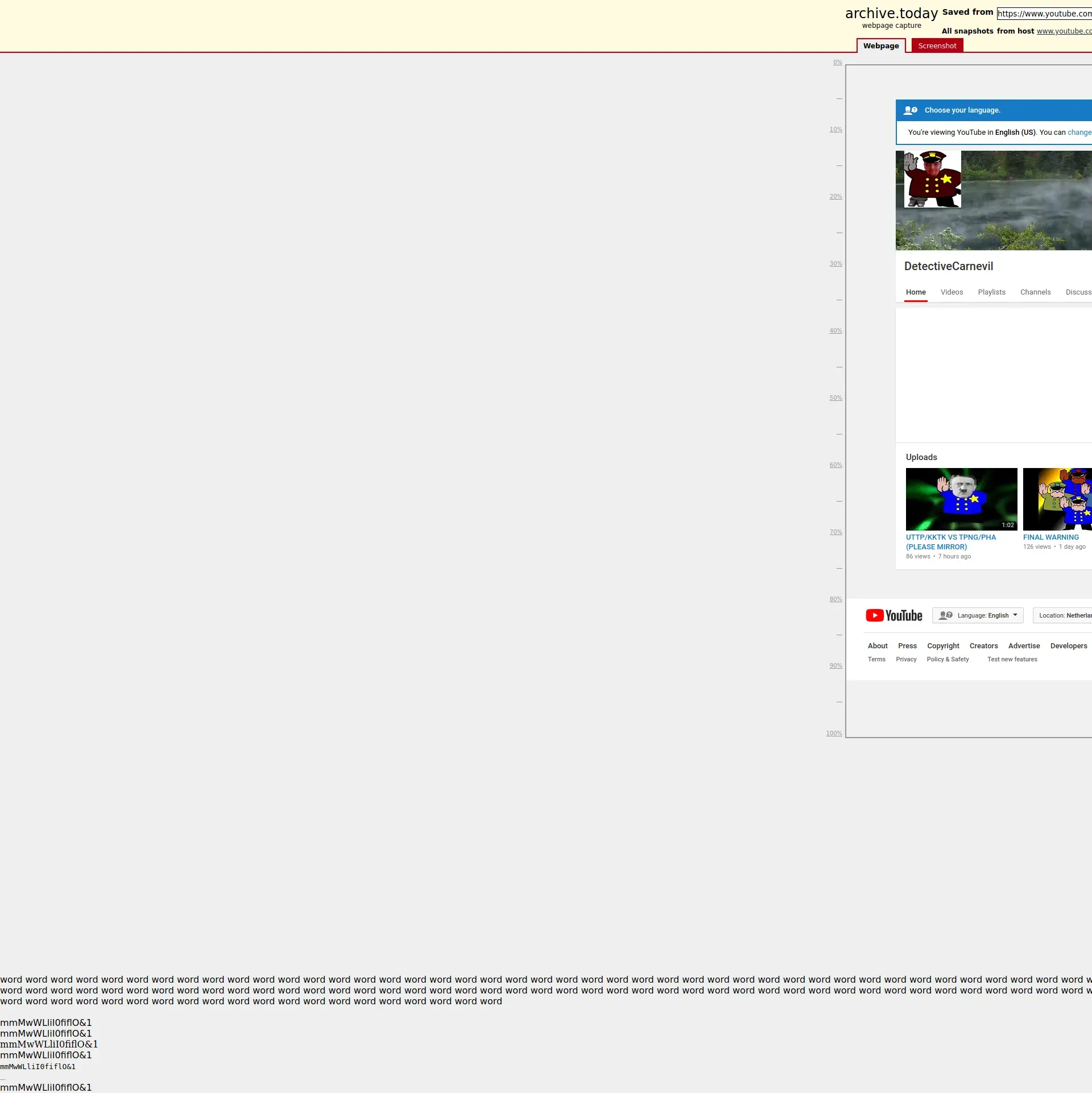Viewport: 1092px width, 1093px height.
Task: Click the archive.today logo text
Action: point(891,14)
